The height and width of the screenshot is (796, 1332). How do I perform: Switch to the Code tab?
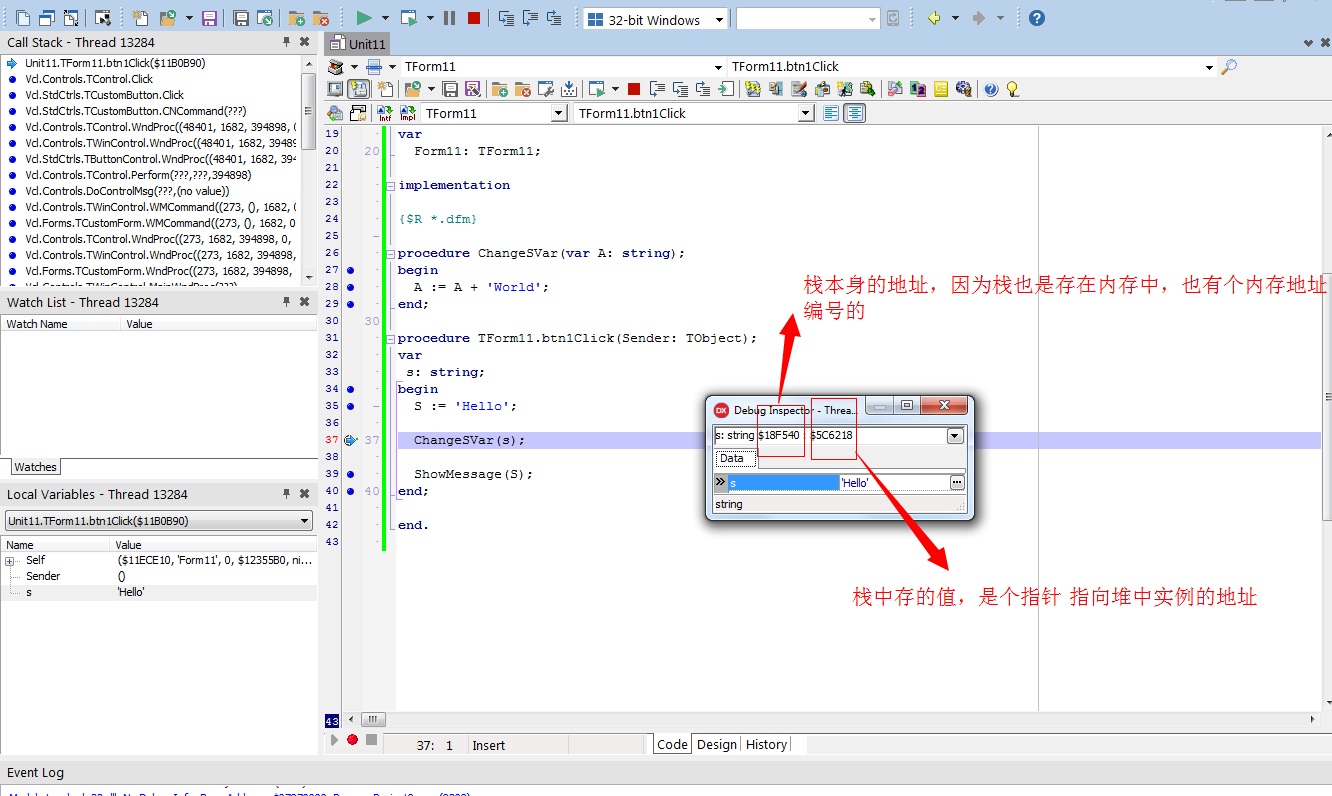pos(672,744)
